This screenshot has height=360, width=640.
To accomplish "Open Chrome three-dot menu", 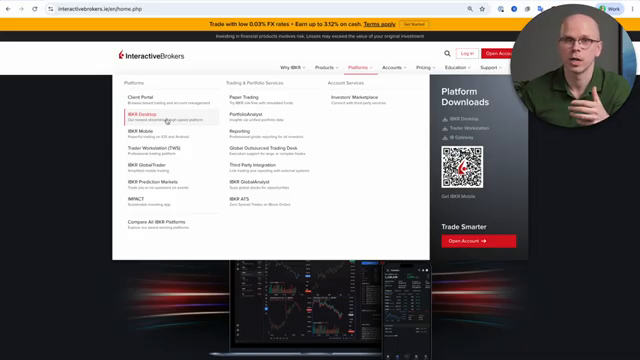I will point(632,9).
